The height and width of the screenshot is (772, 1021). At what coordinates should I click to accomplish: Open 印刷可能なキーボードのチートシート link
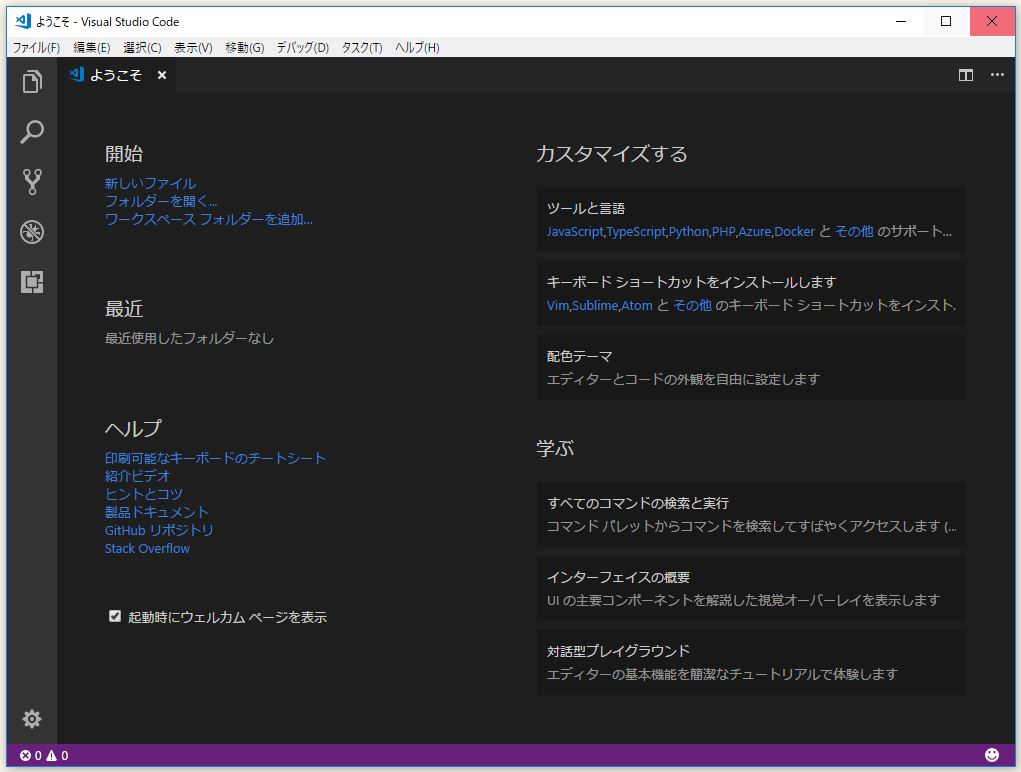tap(215, 458)
